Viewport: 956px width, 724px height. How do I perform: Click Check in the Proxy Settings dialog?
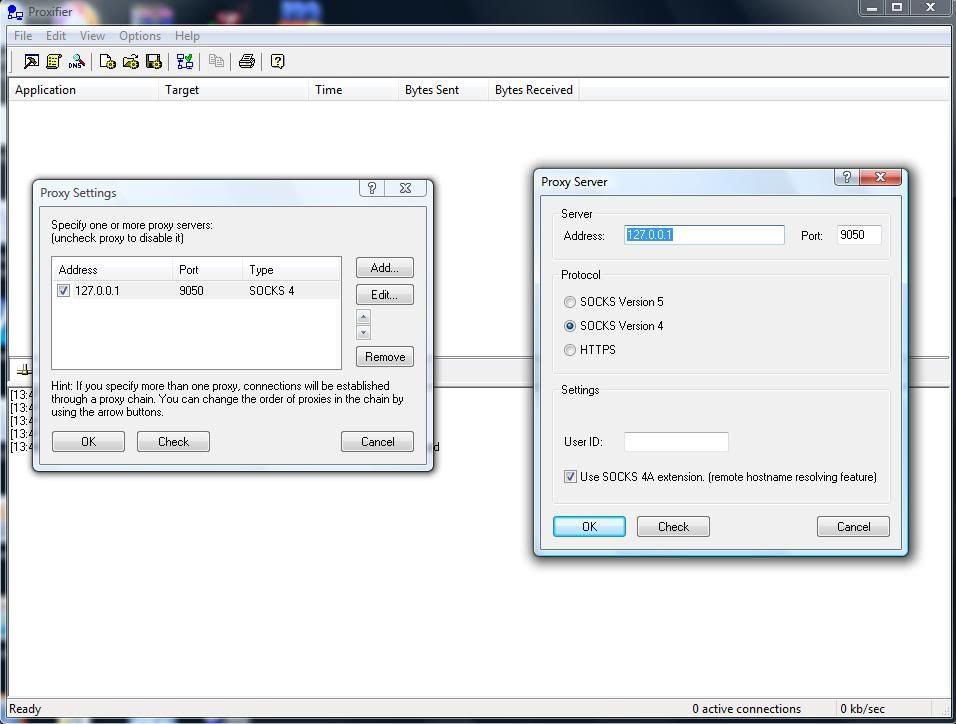(x=173, y=442)
